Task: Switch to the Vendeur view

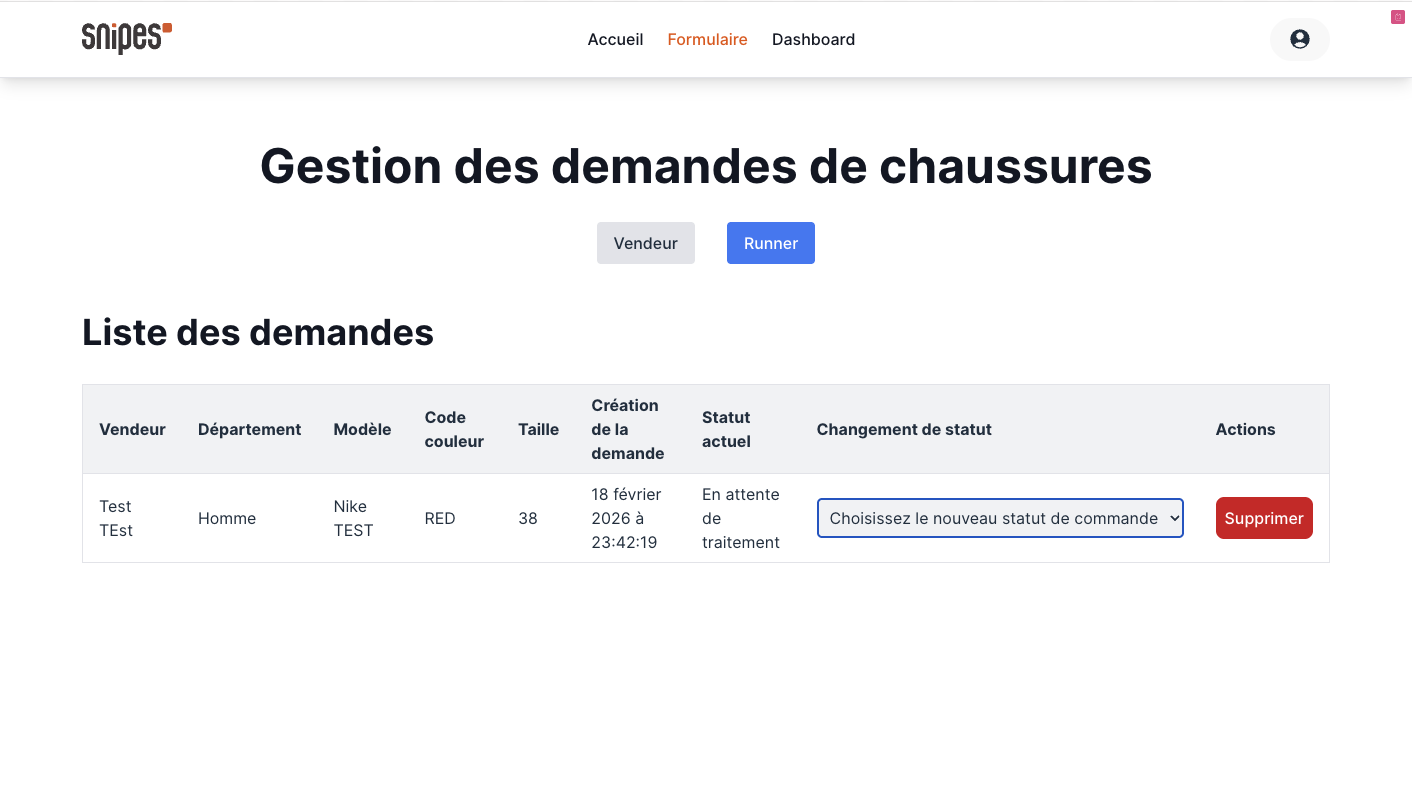Action: click(645, 243)
